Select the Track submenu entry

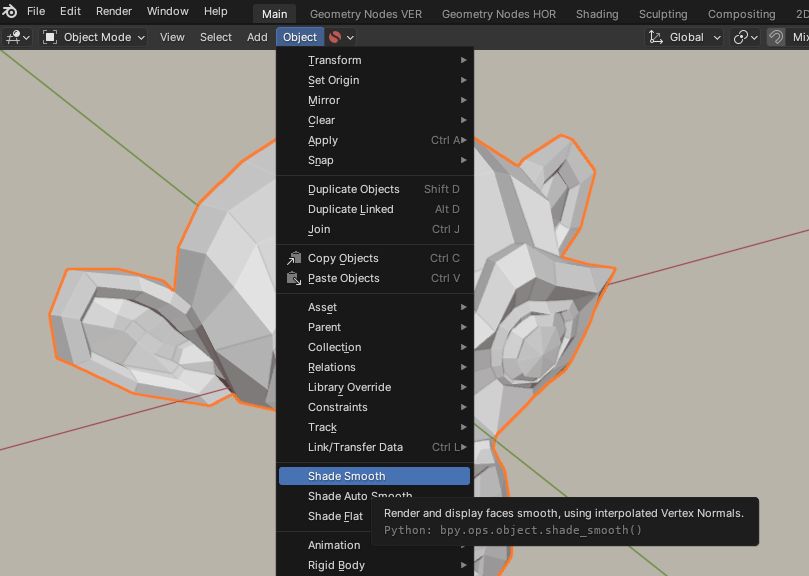click(375, 427)
